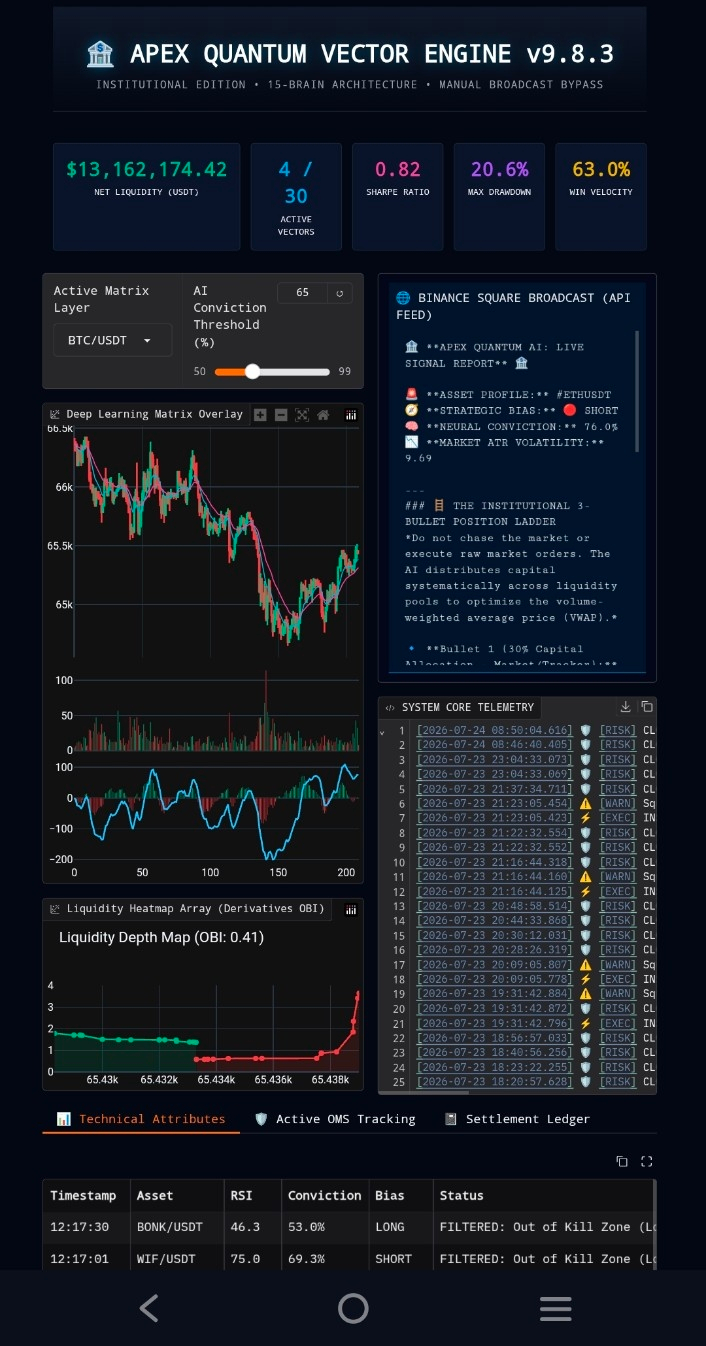Click the chart icon beside Liquidity Heatmap Array

pos(56,908)
